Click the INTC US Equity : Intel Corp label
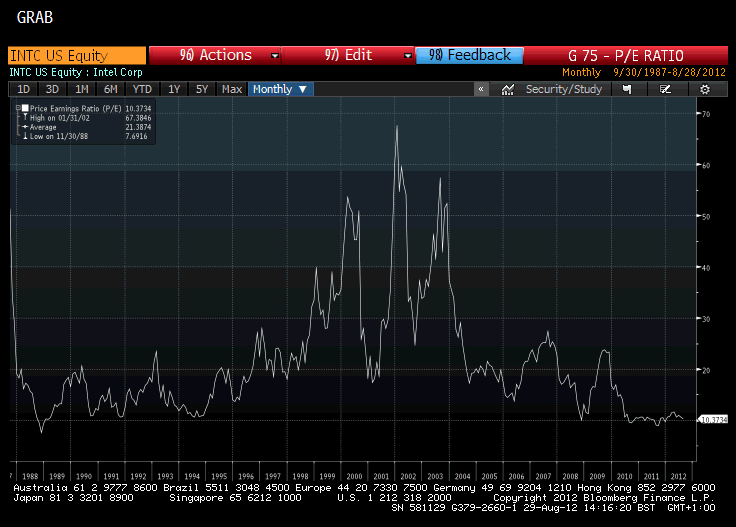736x527 pixels. pos(76,72)
